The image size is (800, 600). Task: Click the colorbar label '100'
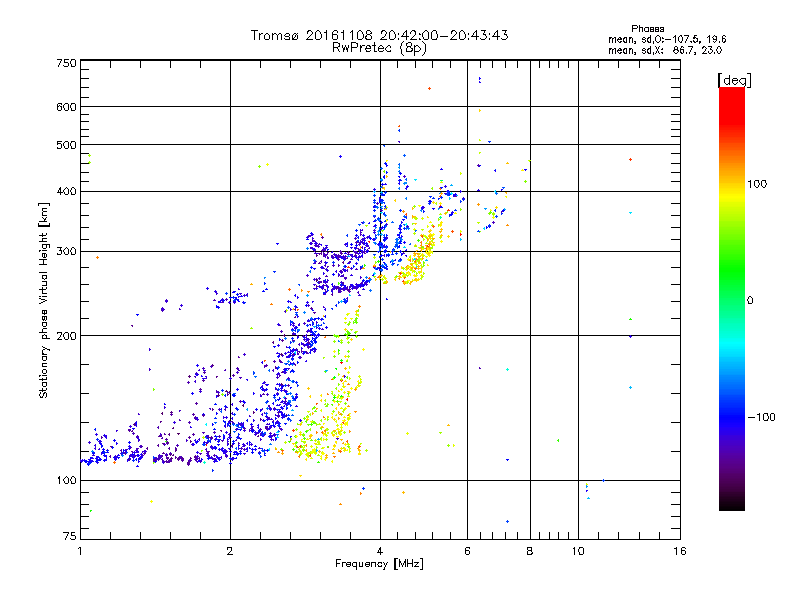(757, 184)
